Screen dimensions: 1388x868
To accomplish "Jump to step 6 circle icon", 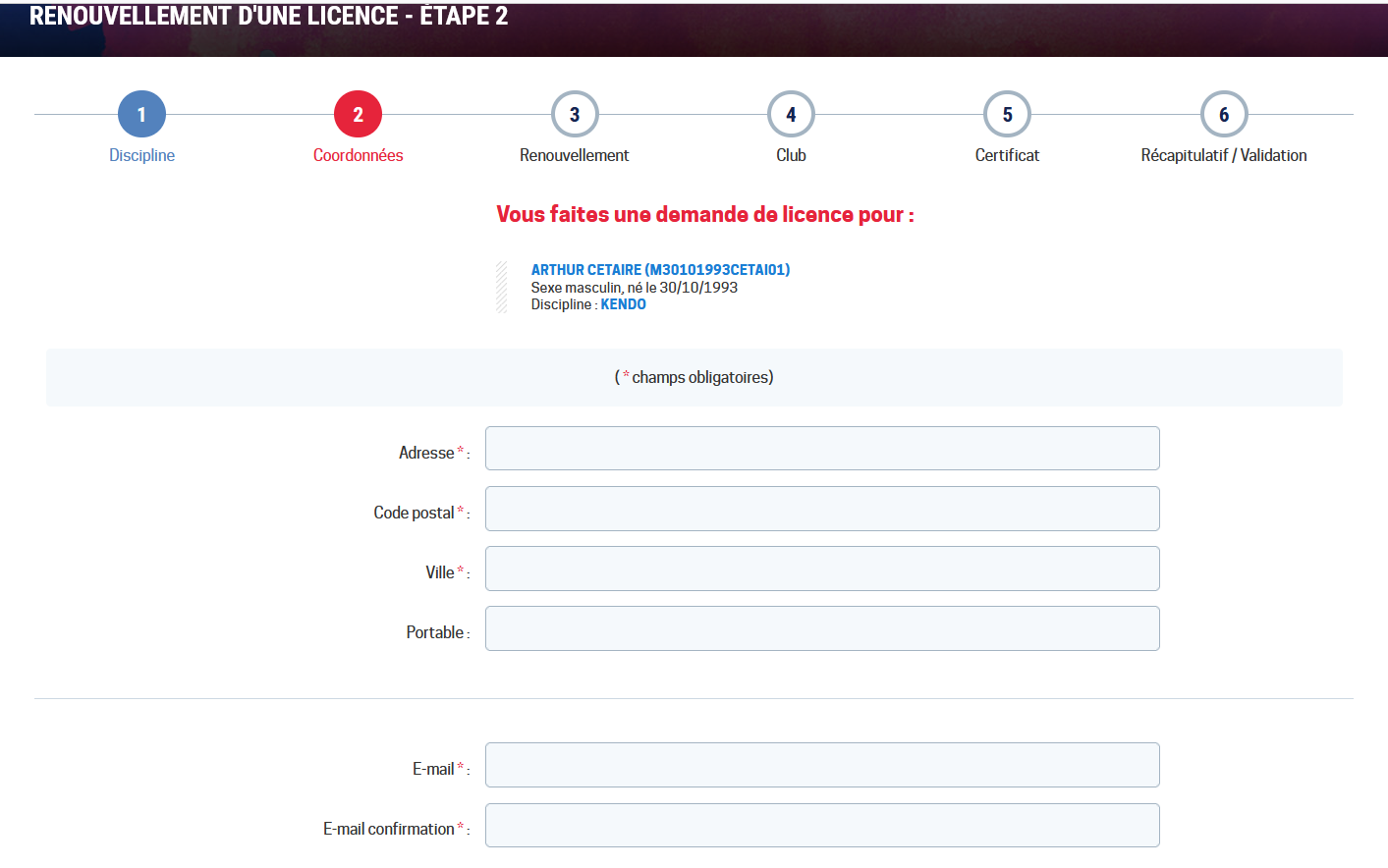I will coord(1224,115).
